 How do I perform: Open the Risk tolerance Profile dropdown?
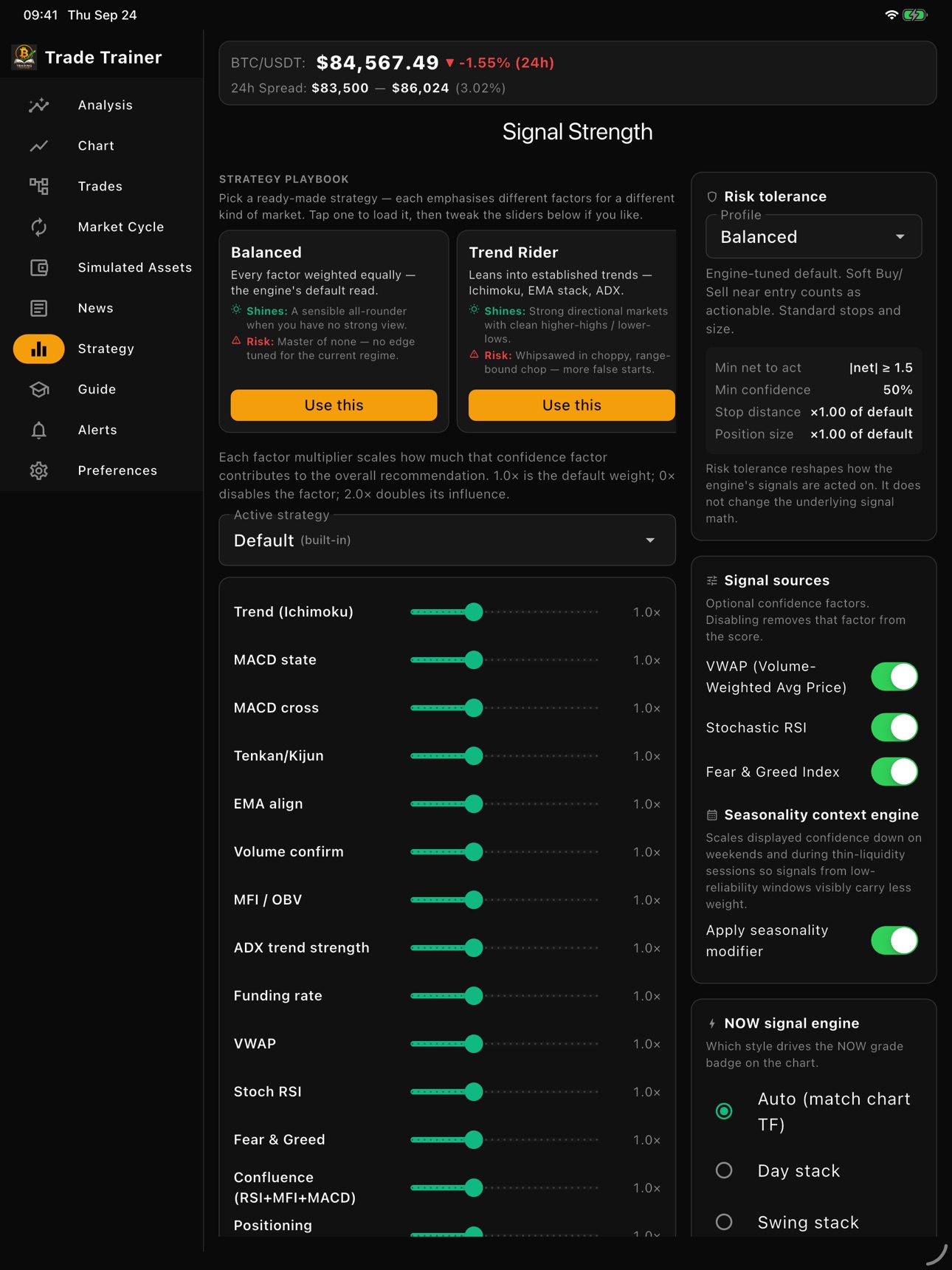tap(813, 237)
